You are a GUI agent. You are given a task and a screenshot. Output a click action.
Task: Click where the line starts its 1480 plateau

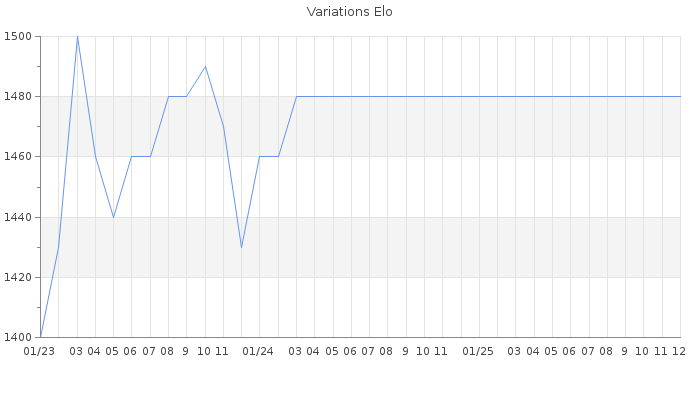click(296, 97)
